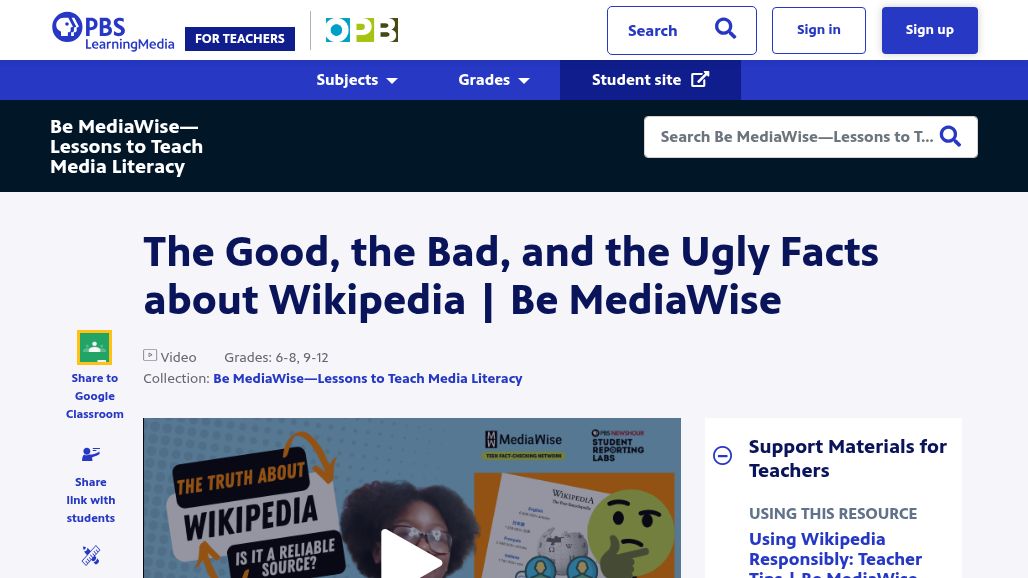1028x578 pixels.
Task: Select the FOR TEACHERS tab
Action: 239,38
